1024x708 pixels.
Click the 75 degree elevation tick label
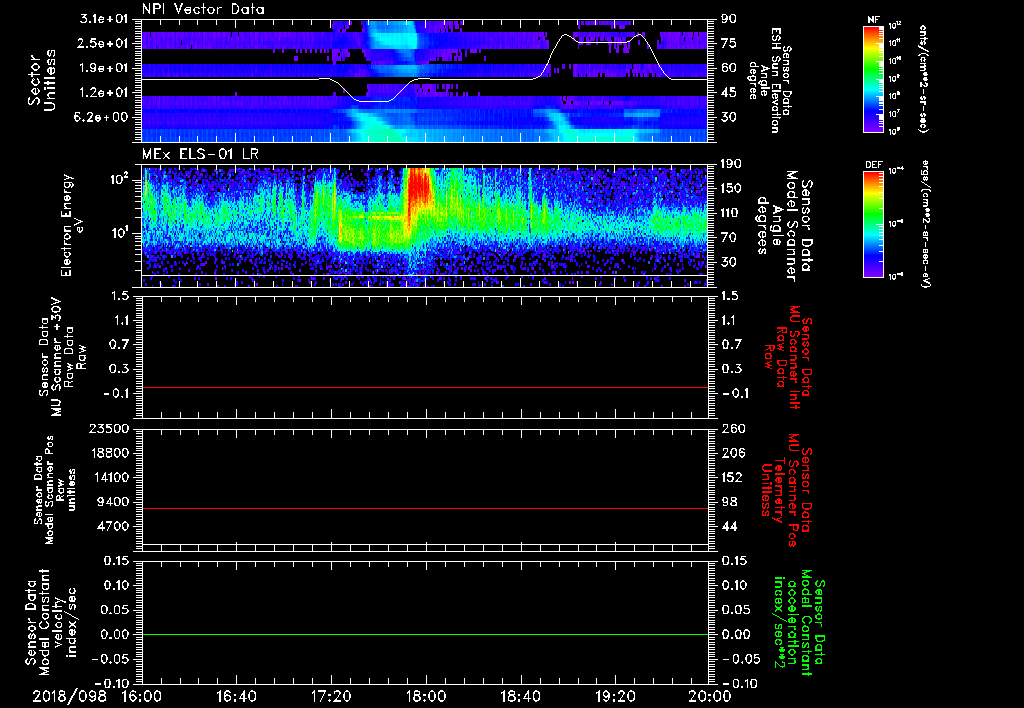(728, 43)
